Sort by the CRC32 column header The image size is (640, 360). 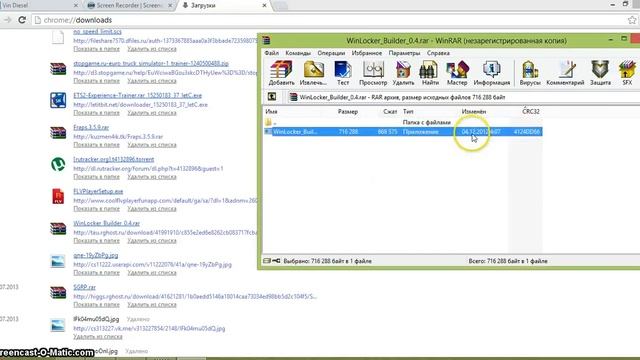click(x=531, y=111)
